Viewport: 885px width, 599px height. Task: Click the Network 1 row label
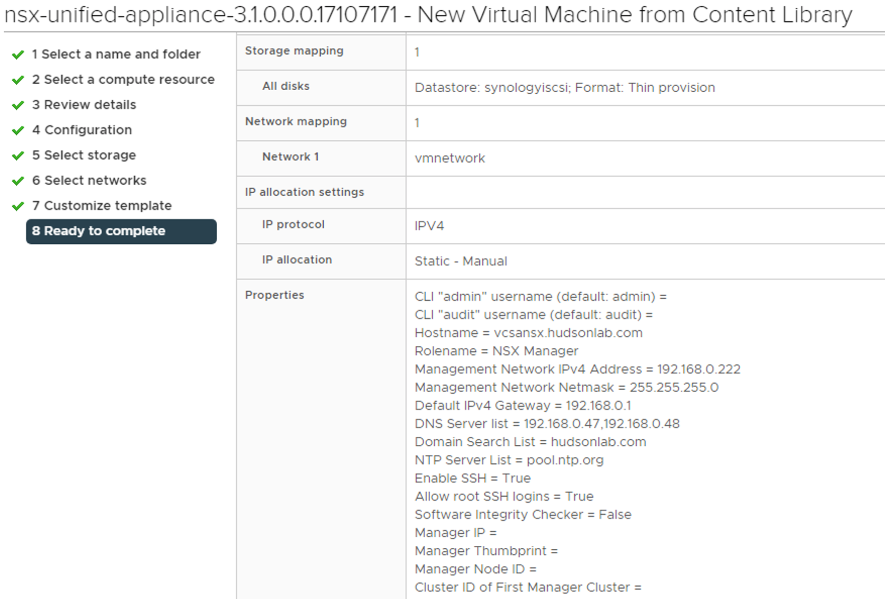point(290,157)
